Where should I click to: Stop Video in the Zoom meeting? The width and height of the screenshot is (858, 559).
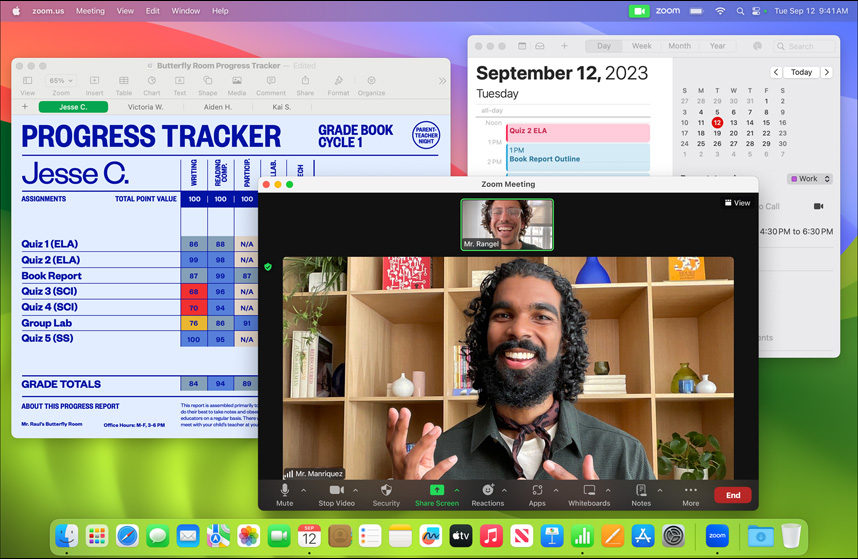336,490
